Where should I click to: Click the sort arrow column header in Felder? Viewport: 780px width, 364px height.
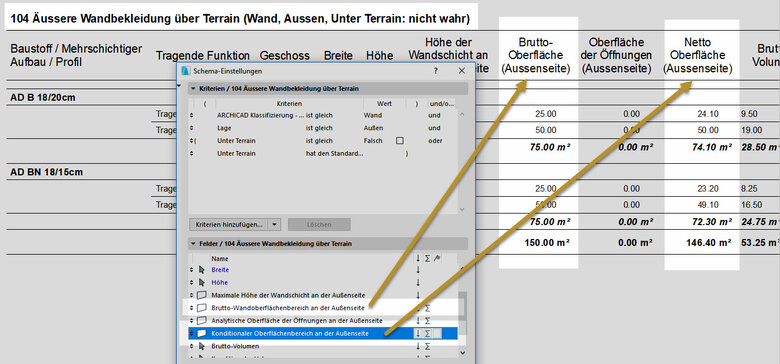click(418, 259)
